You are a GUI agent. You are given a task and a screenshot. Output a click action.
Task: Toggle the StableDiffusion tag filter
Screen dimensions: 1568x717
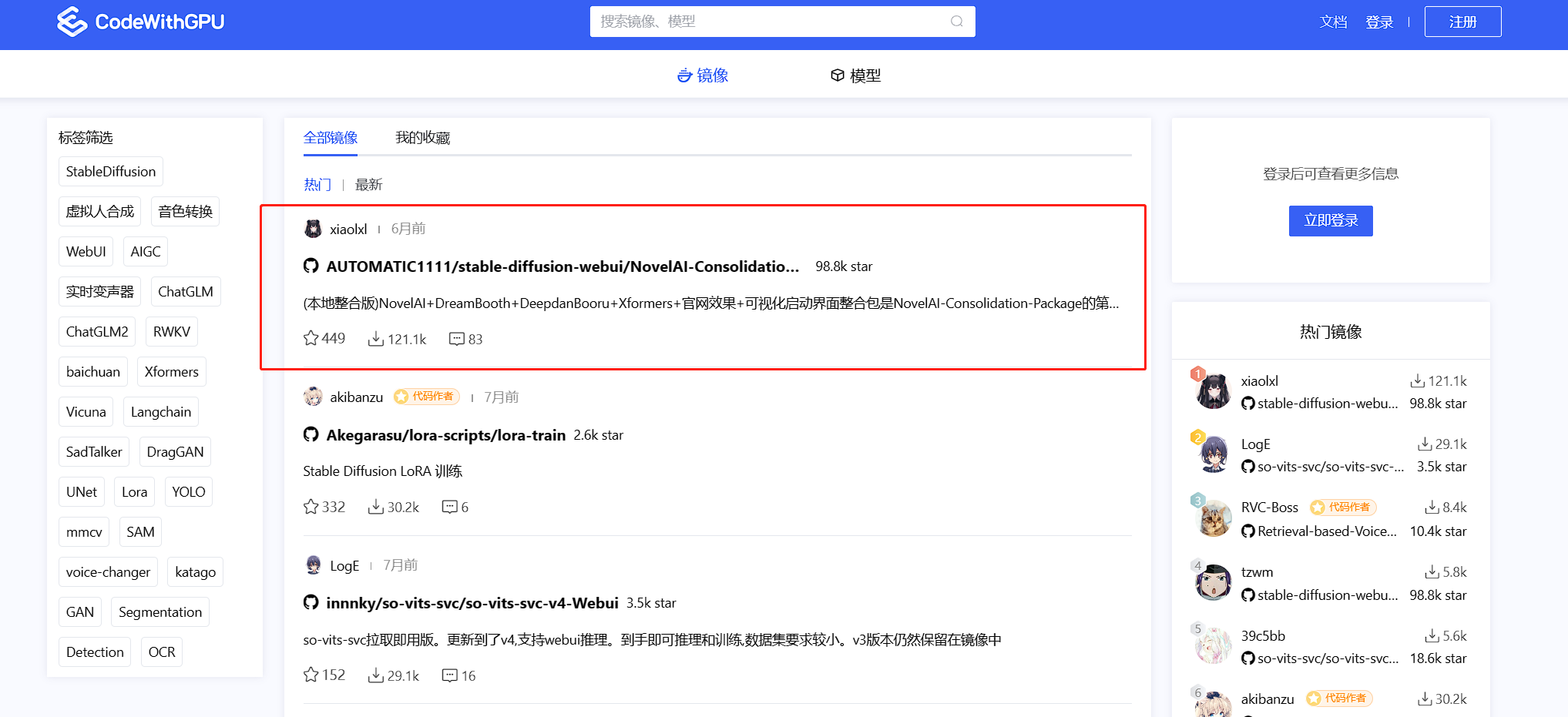110,171
